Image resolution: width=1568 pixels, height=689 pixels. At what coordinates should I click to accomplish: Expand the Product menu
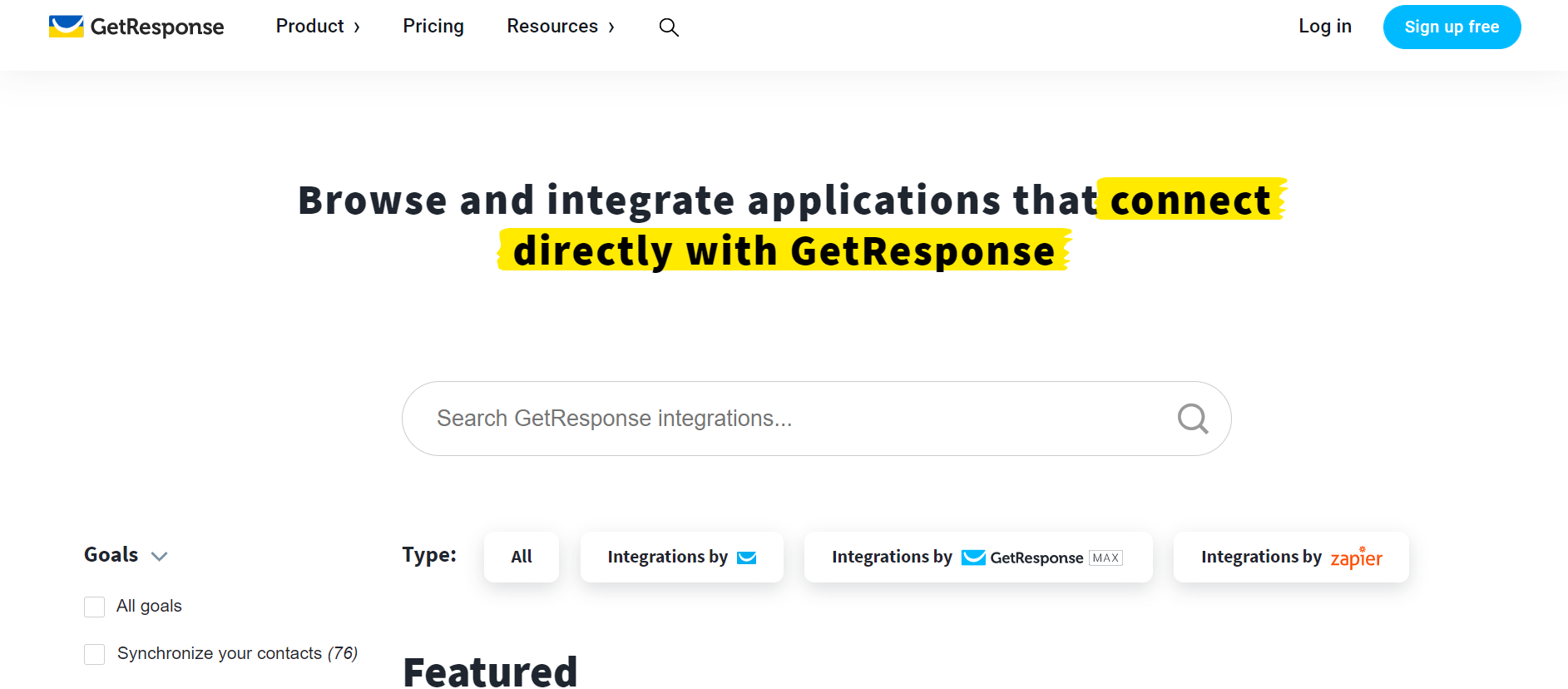(318, 27)
